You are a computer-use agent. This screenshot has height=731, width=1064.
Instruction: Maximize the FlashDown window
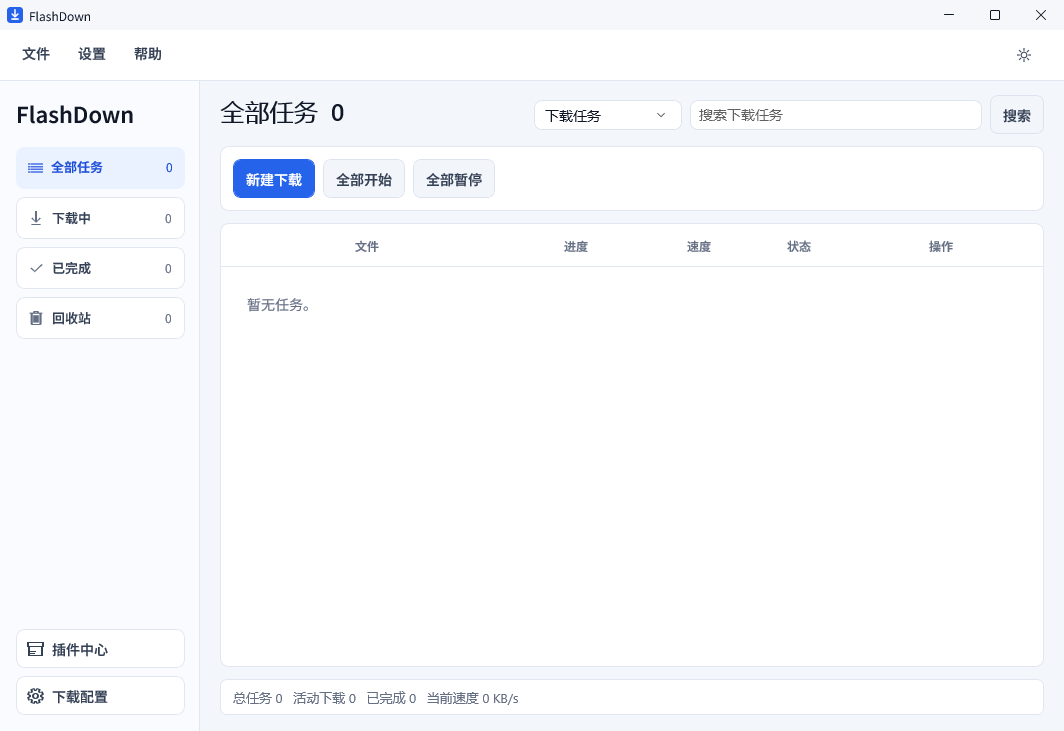(x=995, y=15)
